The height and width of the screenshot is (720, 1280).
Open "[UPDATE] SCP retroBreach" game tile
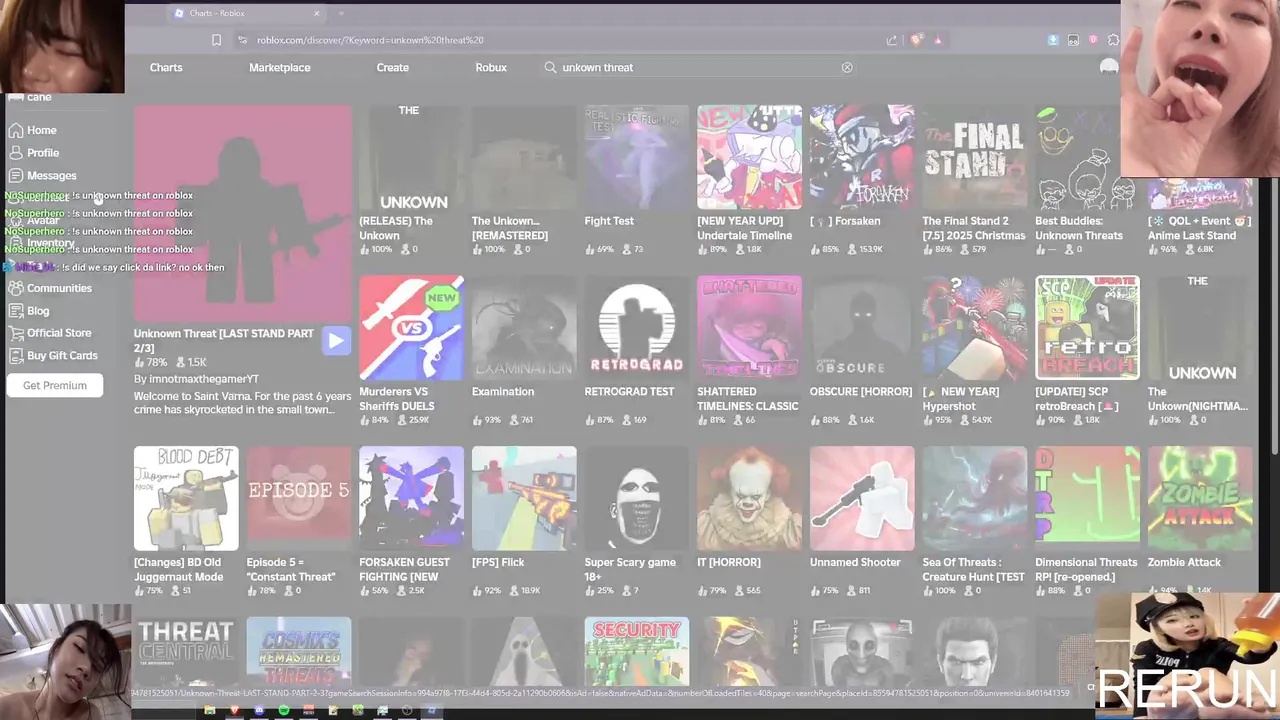pyautogui.click(x=1087, y=350)
